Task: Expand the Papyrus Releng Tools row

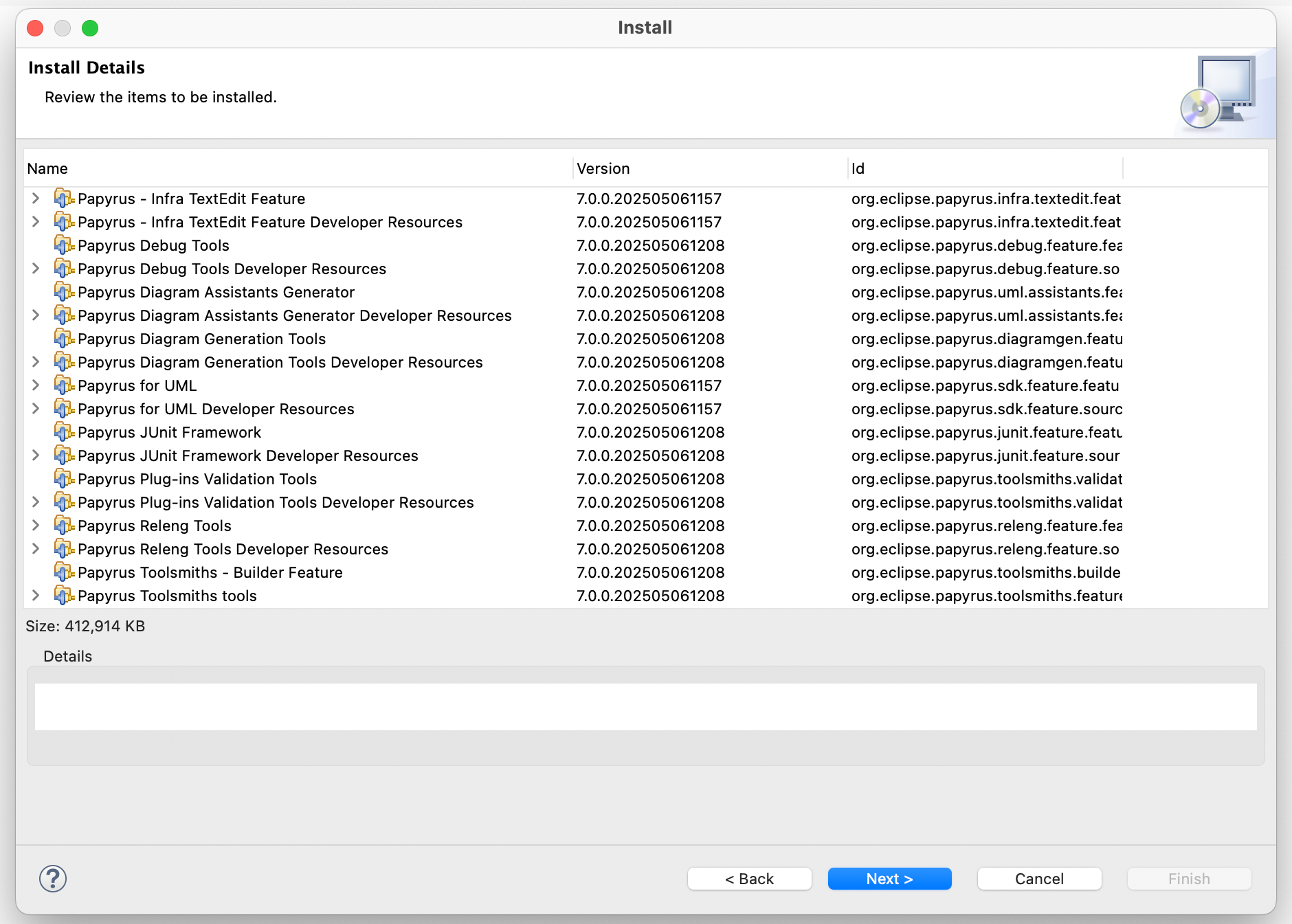Action: coord(36,526)
